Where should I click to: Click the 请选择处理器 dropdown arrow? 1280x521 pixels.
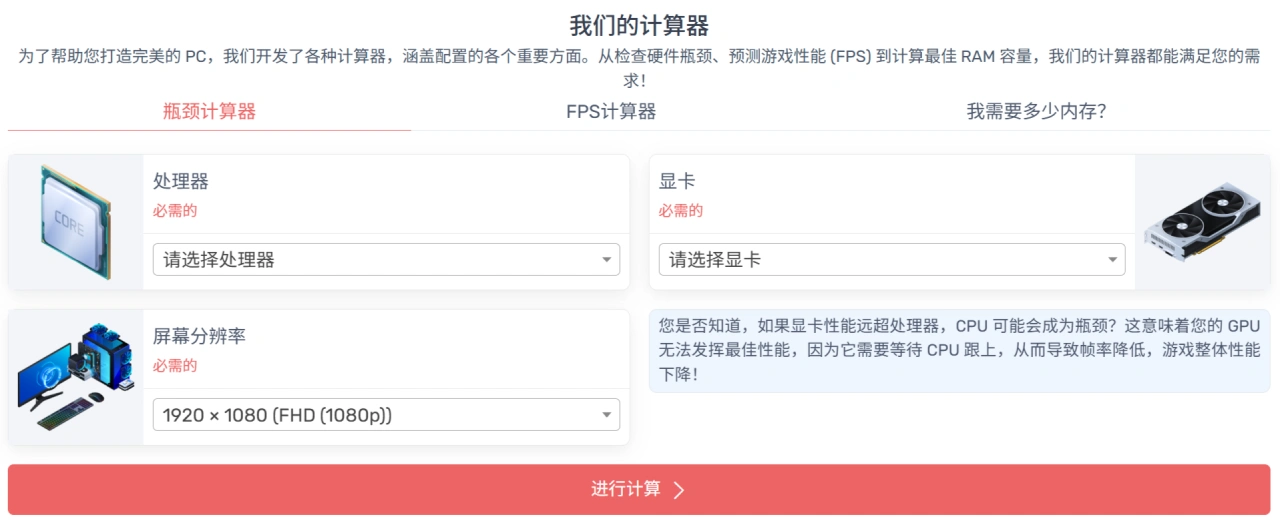[x=606, y=260]
